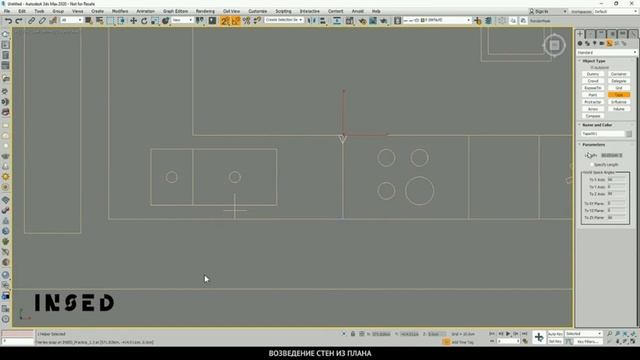This screenshot has width=640, height=360.
Task: Open the Modifiers menu
Action: click(x=120, y=11)
